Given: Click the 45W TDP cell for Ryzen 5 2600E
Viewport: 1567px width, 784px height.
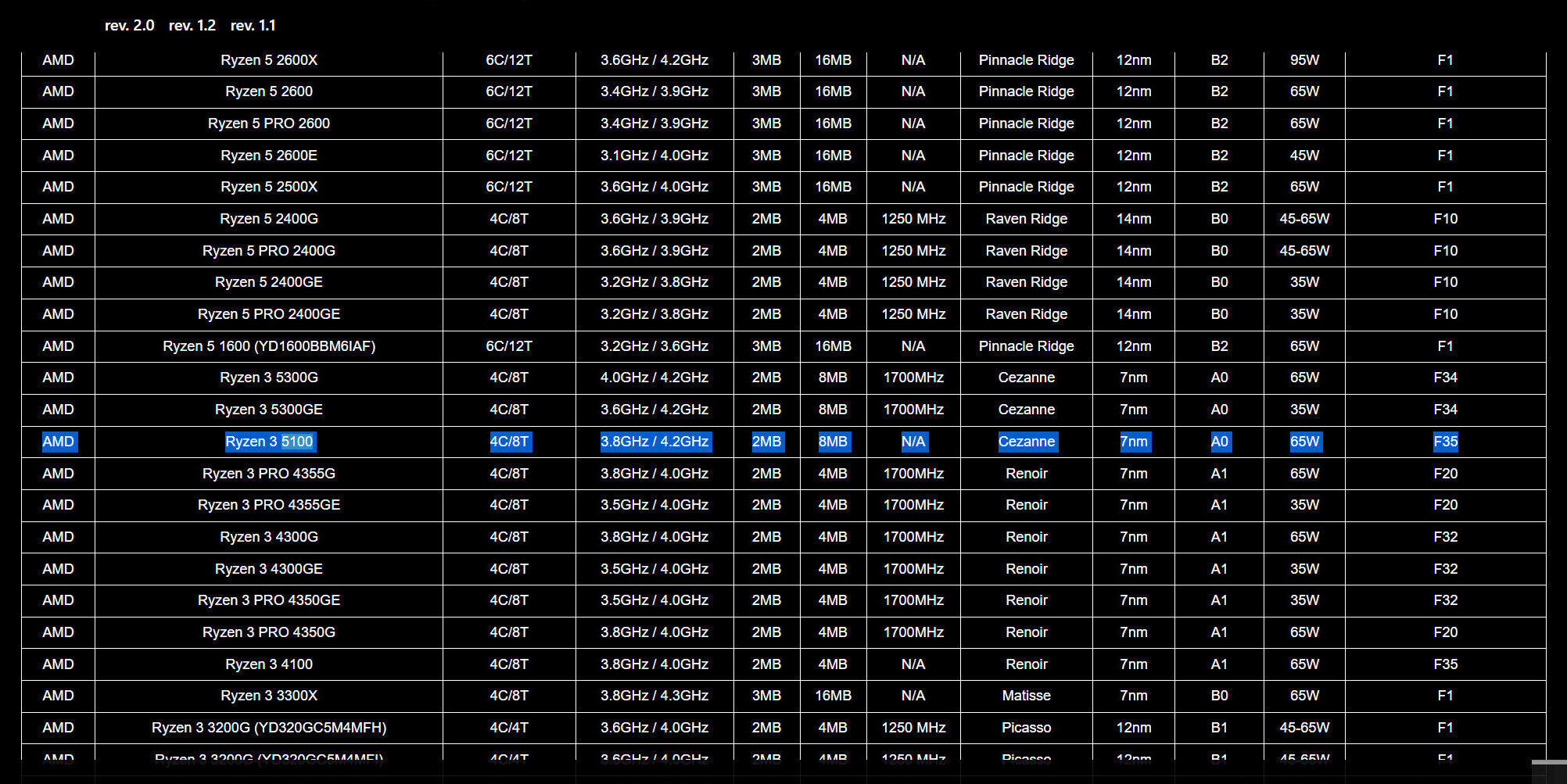Looking at the screenshot, I should tap(1304, 156).
